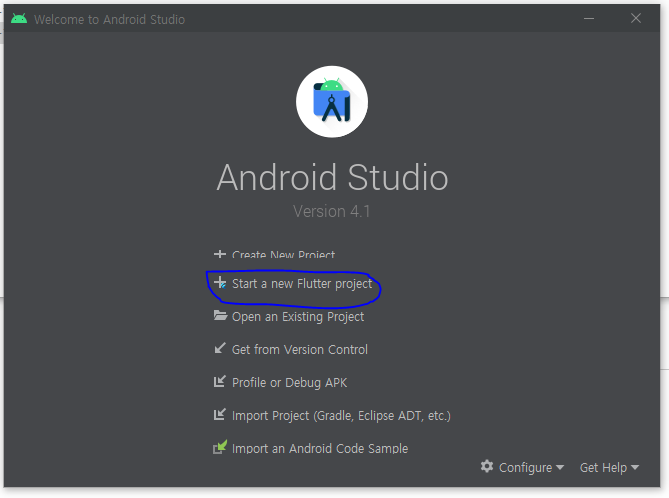Image resolution: width=669 pixels, height=498 pixels.
Task: Click the Version 4.1 text
Action: click(x=332, y=211)
